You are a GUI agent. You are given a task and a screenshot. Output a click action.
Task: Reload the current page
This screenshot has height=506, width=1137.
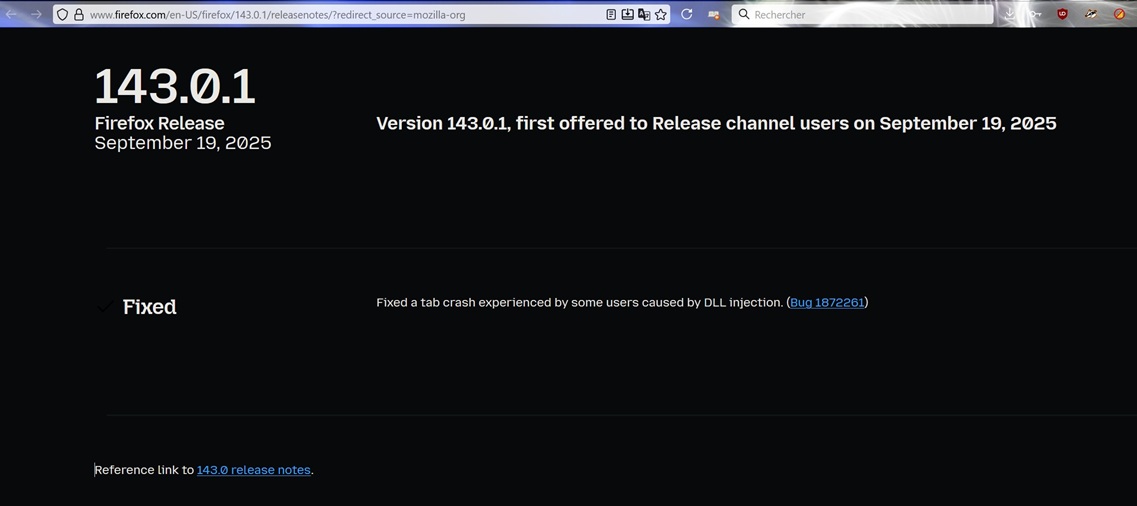(687, 14)
